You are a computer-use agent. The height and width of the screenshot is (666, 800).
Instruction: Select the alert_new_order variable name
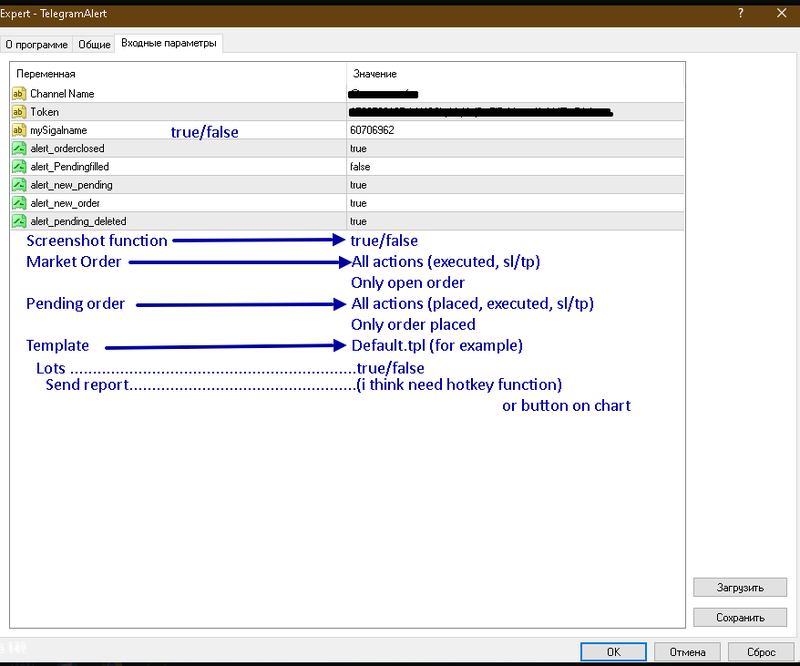click(x=65, y=203)
